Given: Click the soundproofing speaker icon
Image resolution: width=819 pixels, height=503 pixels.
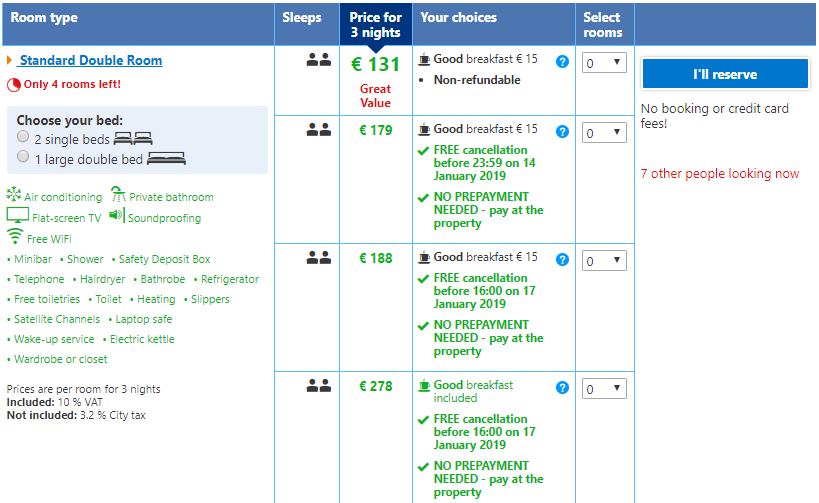Looking at the screenshot, I should (117, 216).
